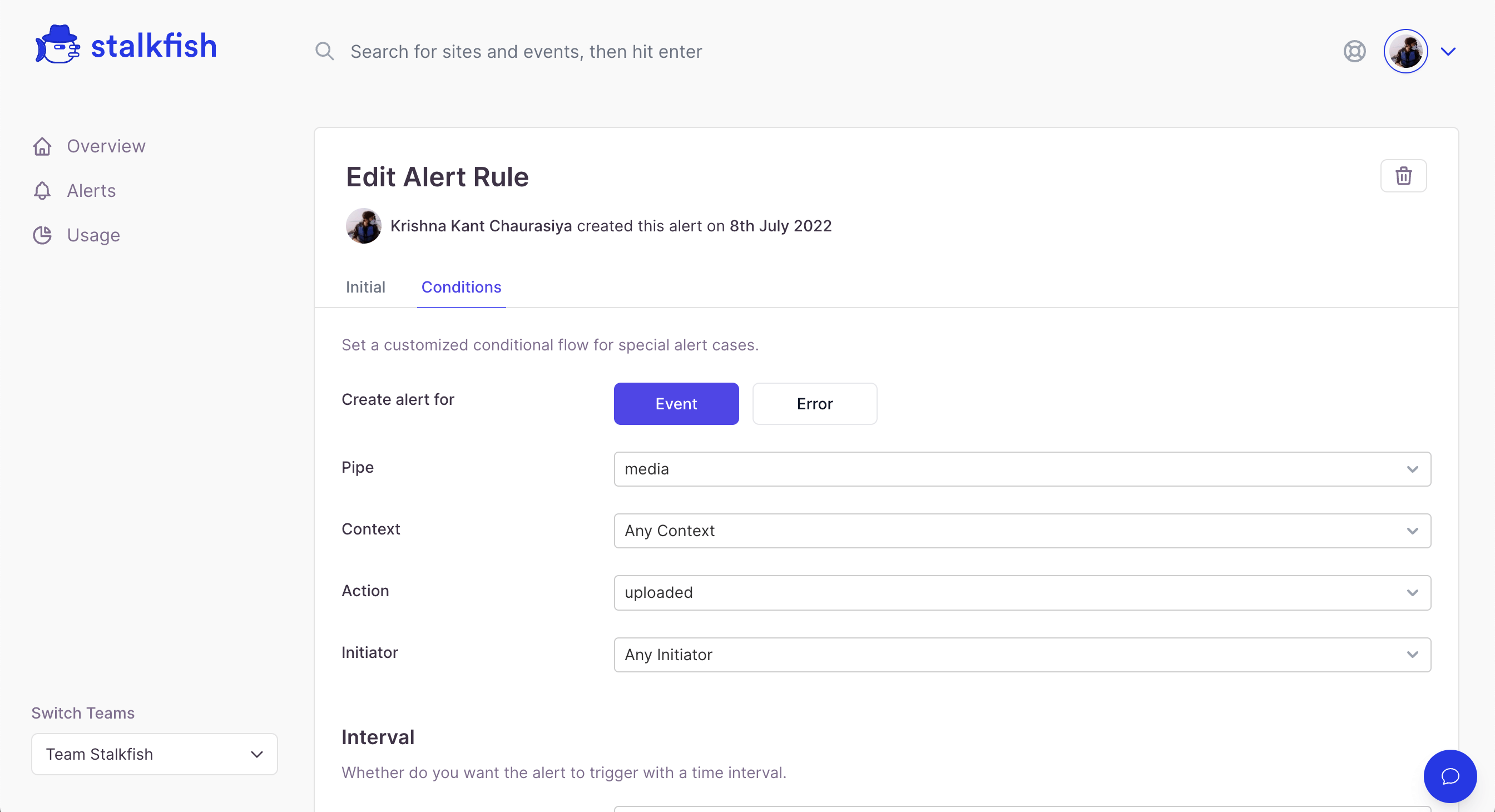
Task: Select the Conditions tab
Action: tap(461, 288)
